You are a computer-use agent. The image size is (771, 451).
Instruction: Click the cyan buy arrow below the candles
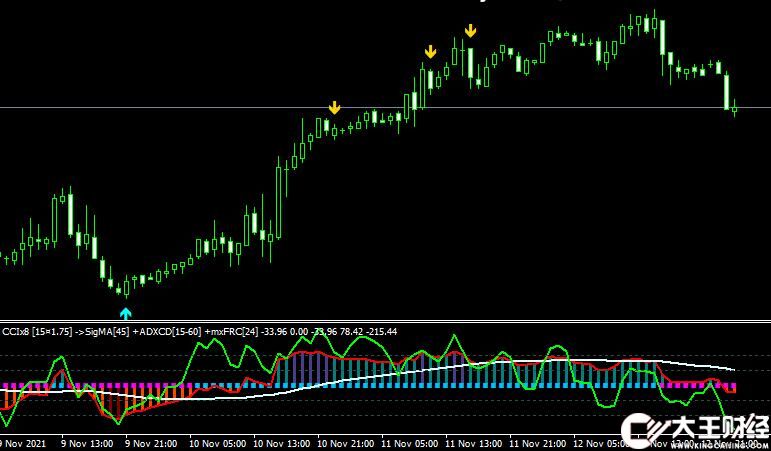point(126,313)
